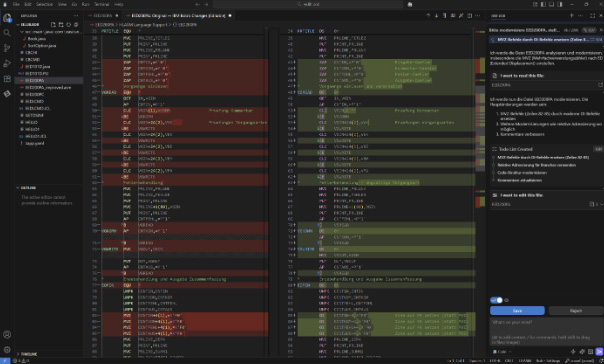Open the Explorer view in activity bar
This screenshot has width=604, height=364.
tap(7, 18)
